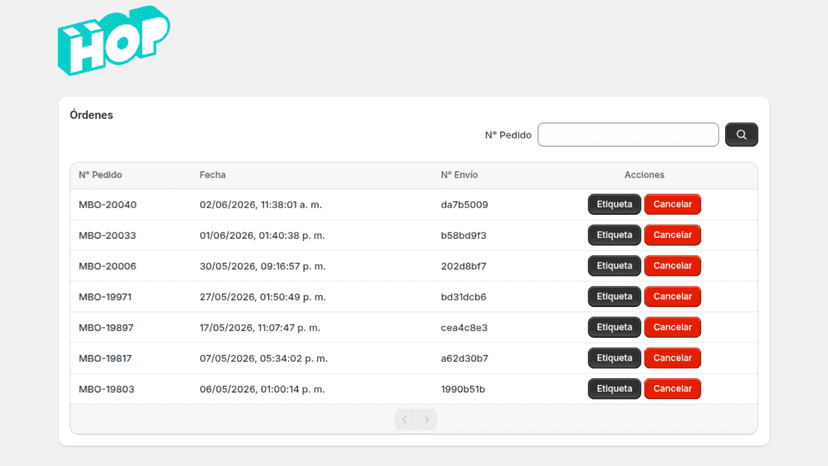Click the magnifying glass search button
Image resolution: width=828 pixels, height=466 pixels.
(x=741, y=135)
